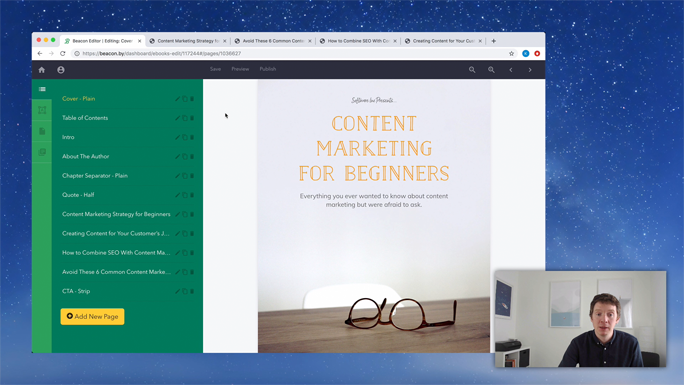Image resolution: width=684 pixels, height=385 pixels.
Task: Click the blue profile extension icon
Action: coord(526,53)
